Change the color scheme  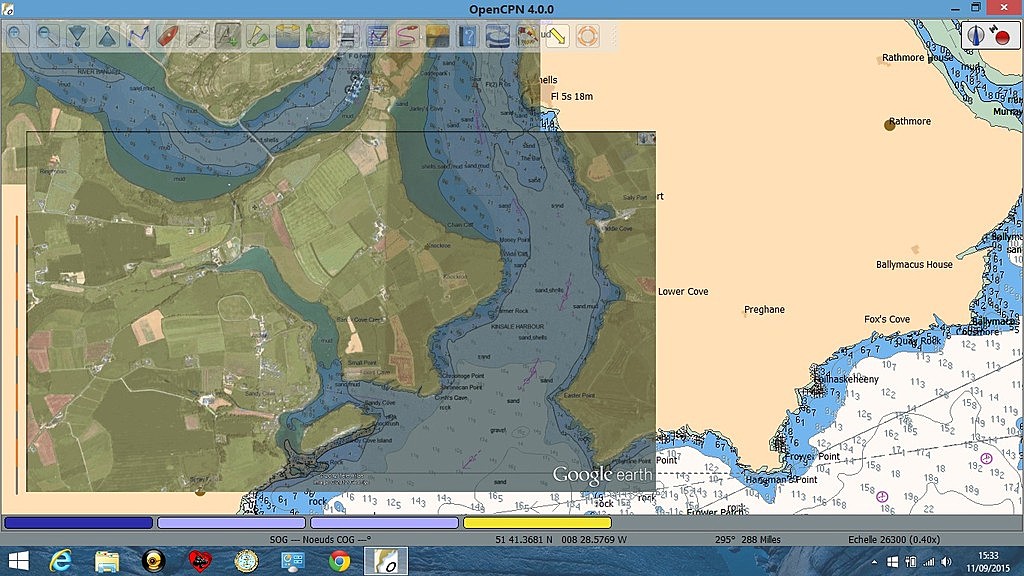(x=438, y=36)
